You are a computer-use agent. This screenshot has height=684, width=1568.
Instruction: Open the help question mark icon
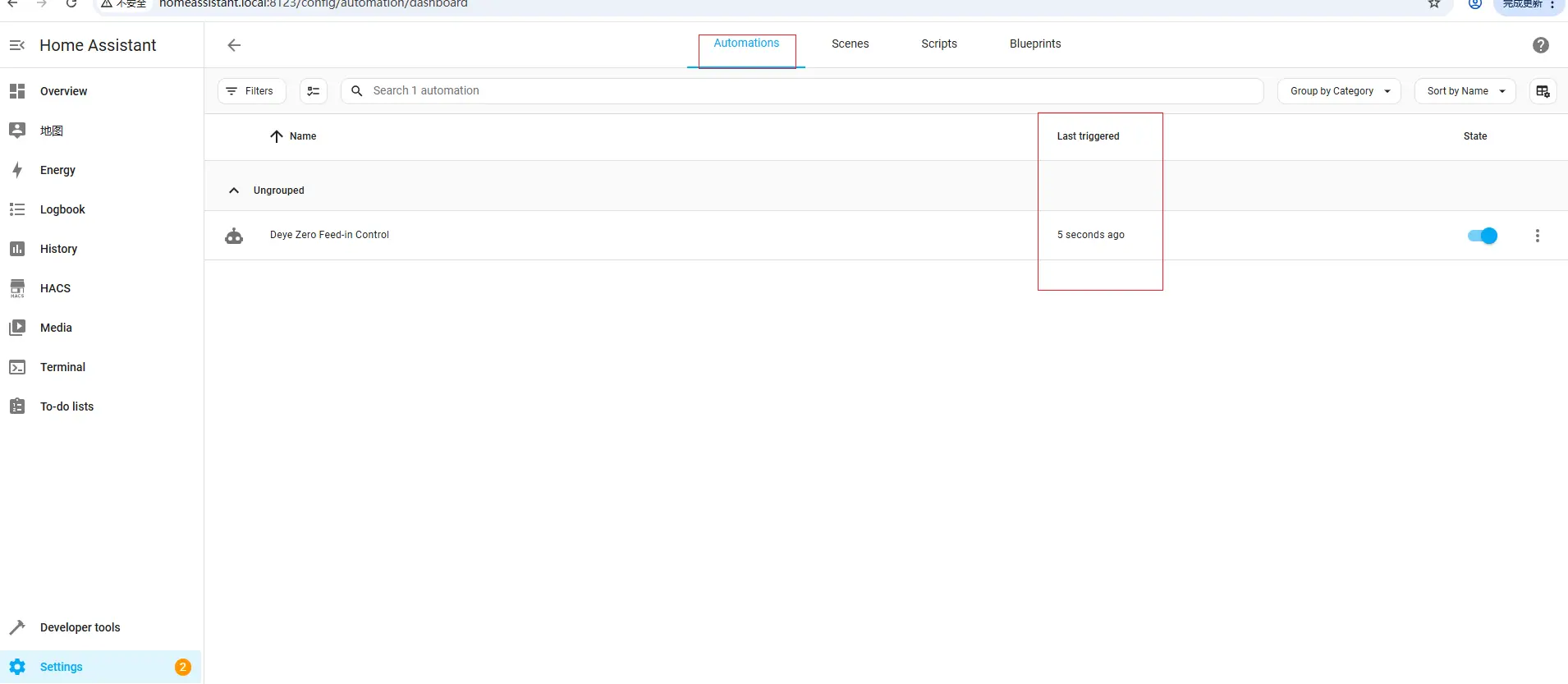1540,45
